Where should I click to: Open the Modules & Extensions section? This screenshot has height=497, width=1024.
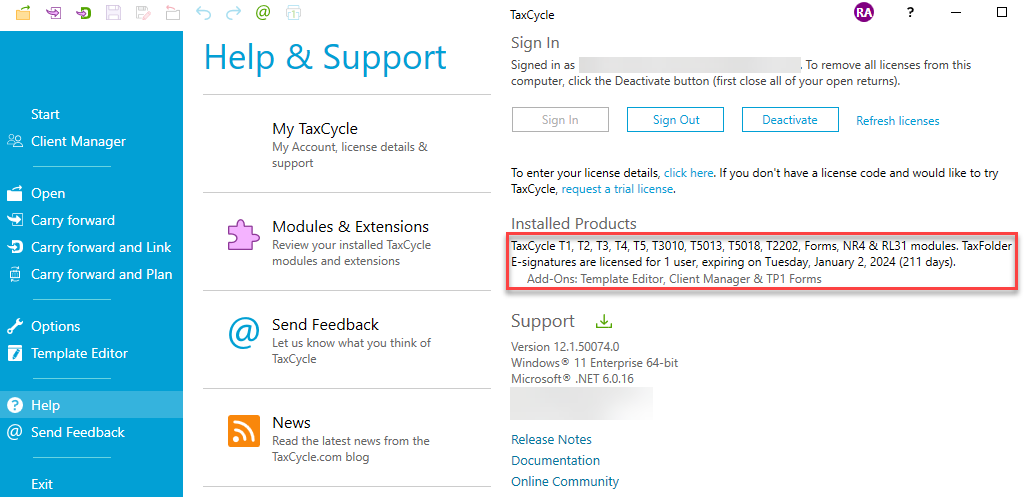(350, 227)
